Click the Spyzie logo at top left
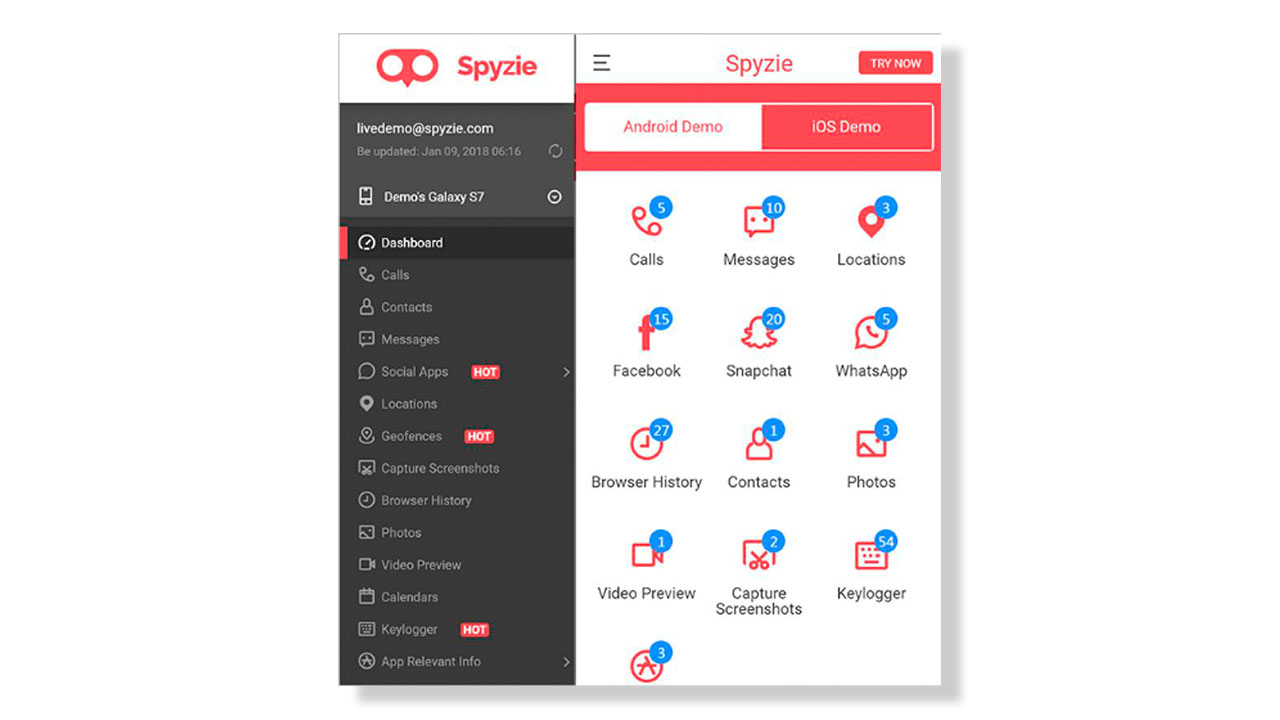 [457, 68]
